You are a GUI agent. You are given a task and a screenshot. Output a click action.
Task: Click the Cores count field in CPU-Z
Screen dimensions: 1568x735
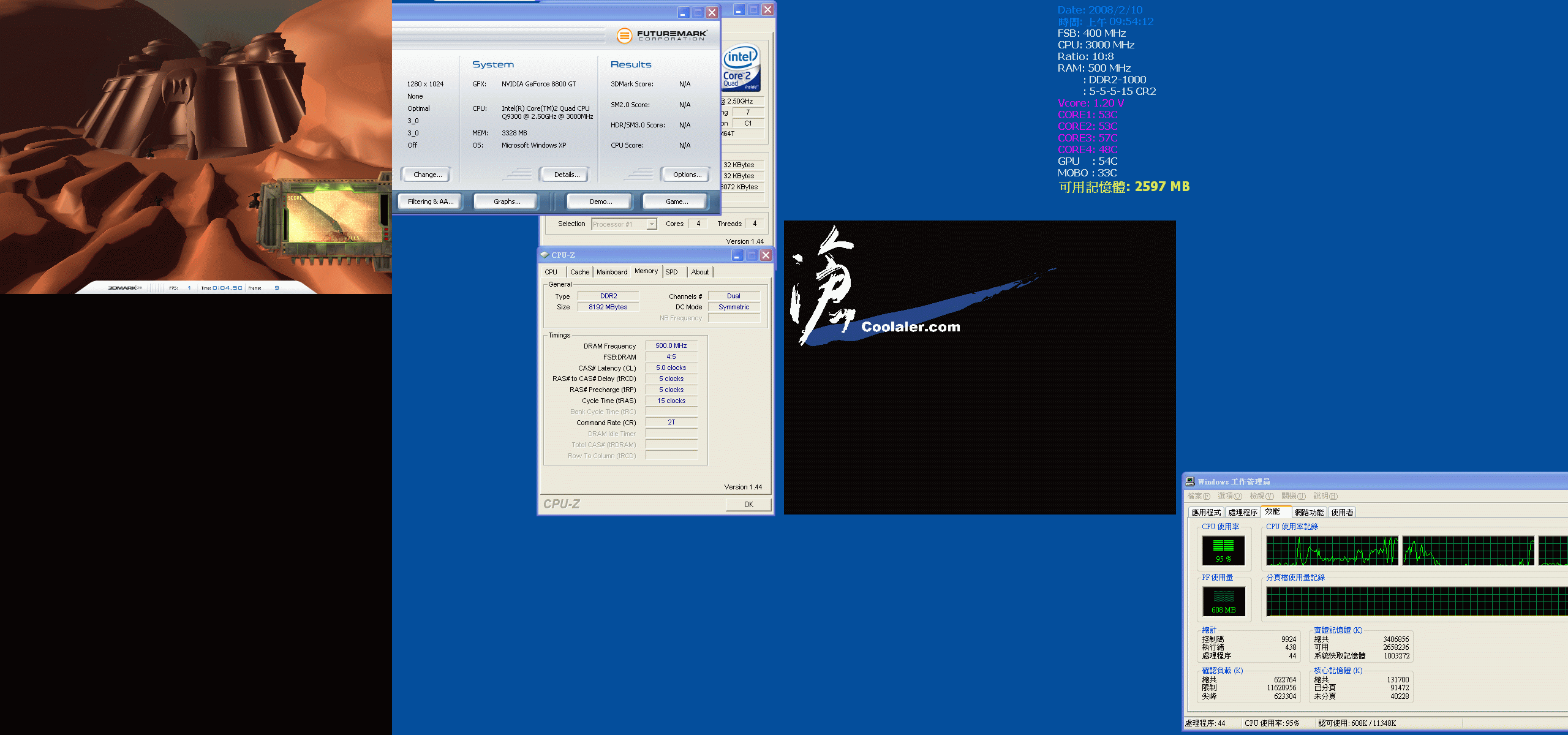(x=698, y=224)
